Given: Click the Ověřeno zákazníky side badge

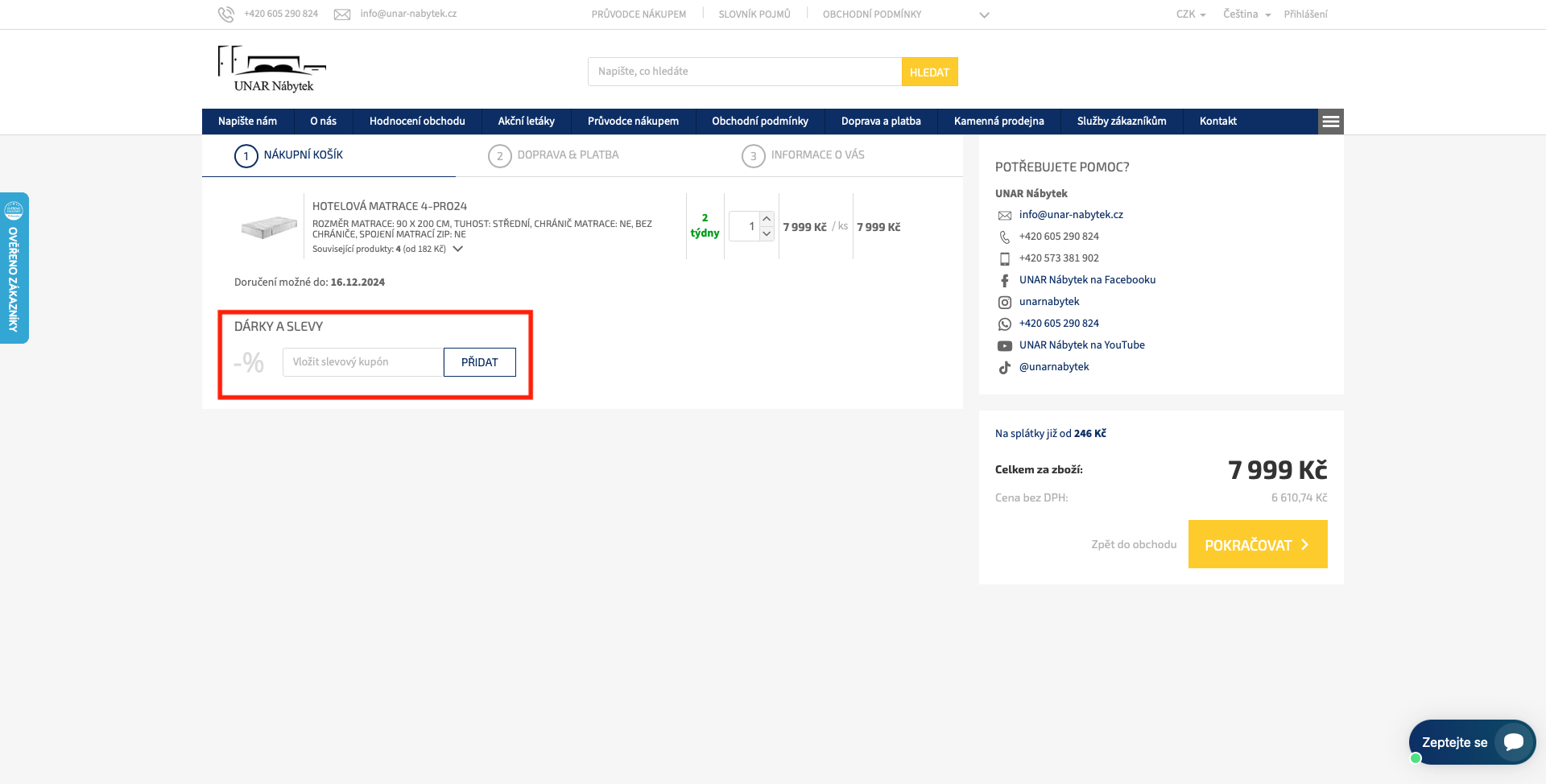Looking at the screenshot, I should (x=14, y=268).
